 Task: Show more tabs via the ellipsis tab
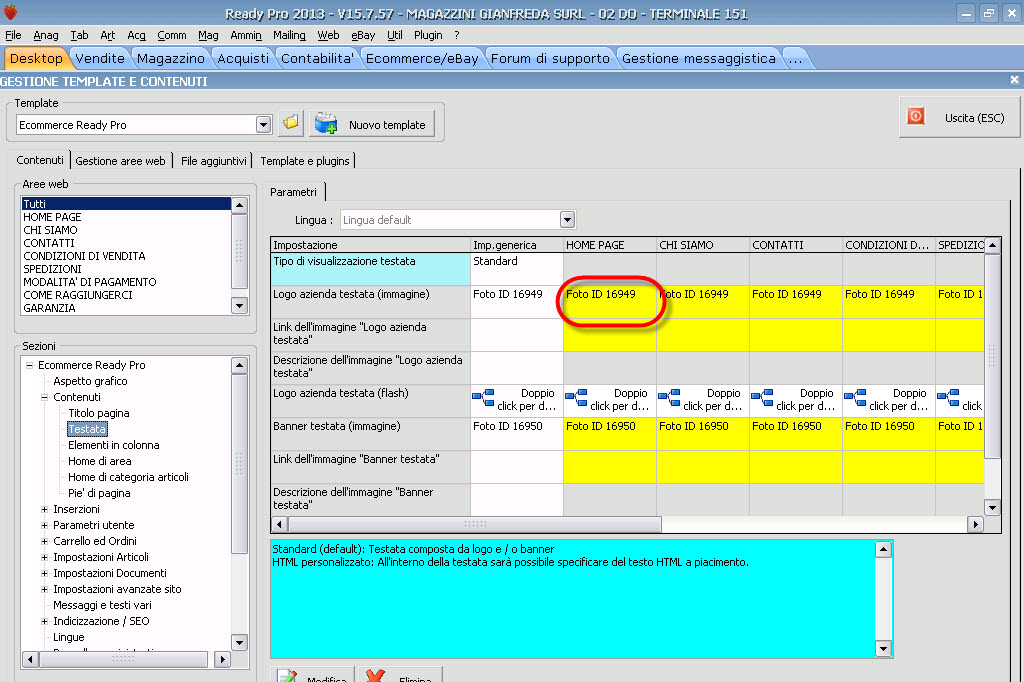tap(795, 58)
